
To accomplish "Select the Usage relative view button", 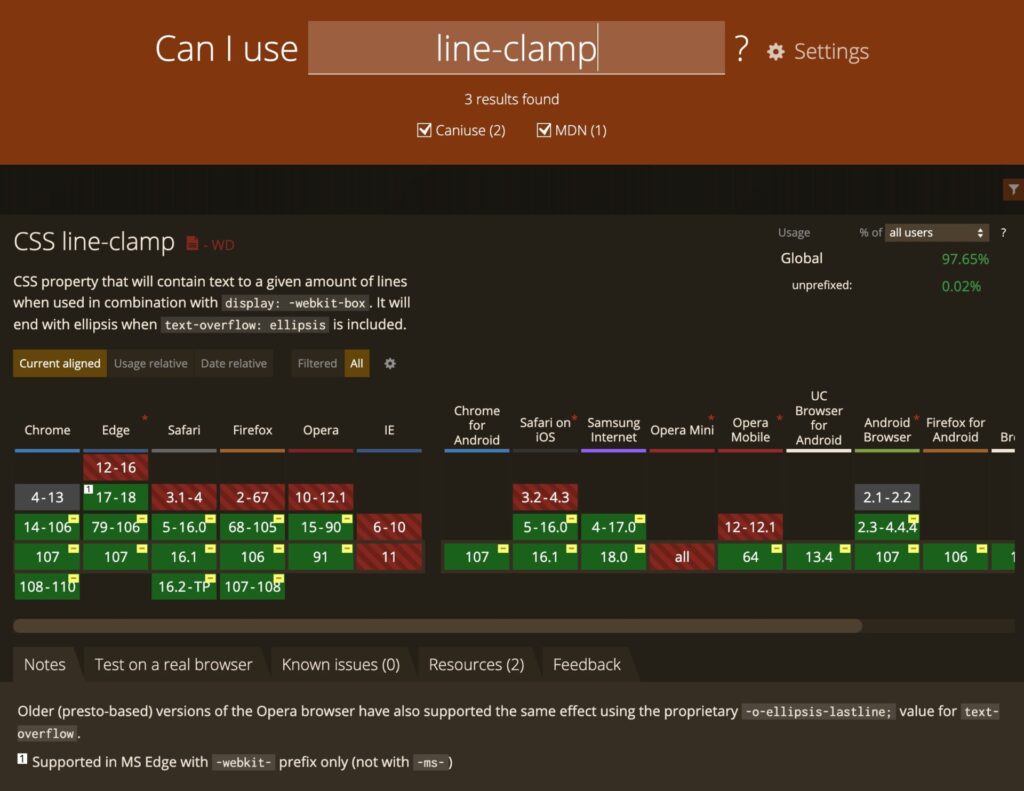I will tap(150, 364).
